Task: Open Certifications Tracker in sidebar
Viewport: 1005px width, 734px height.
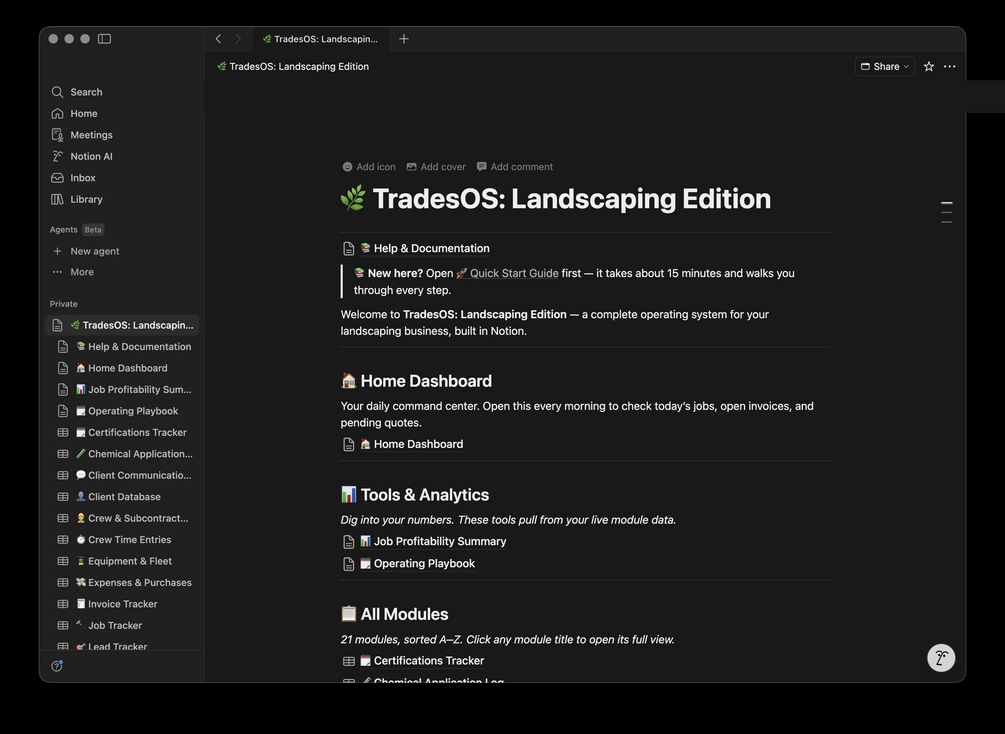Action: pyautogui.click(x=122, y=432)
